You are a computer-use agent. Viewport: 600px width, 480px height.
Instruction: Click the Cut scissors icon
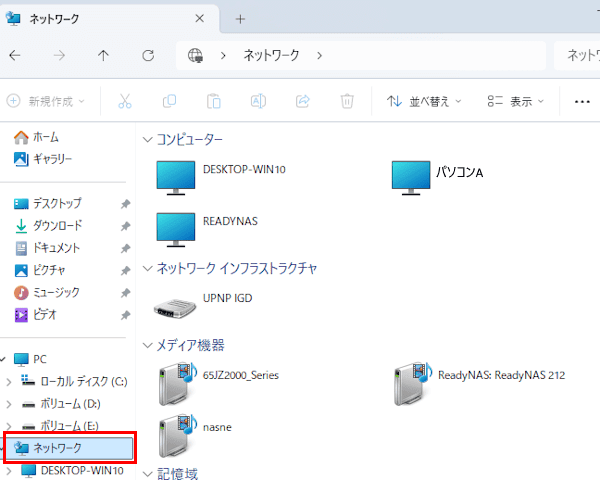125,101
